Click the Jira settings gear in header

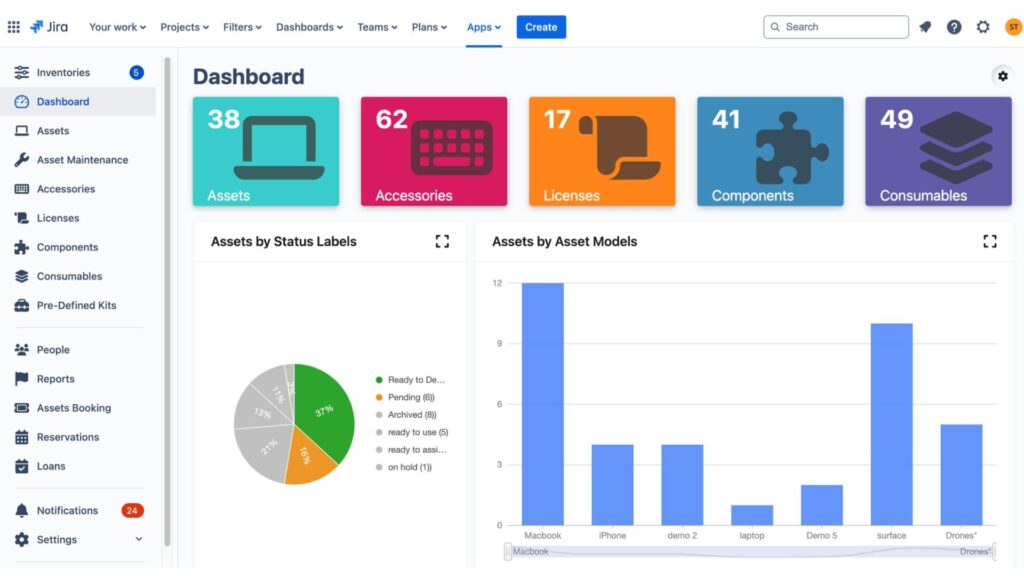point(983,27)
